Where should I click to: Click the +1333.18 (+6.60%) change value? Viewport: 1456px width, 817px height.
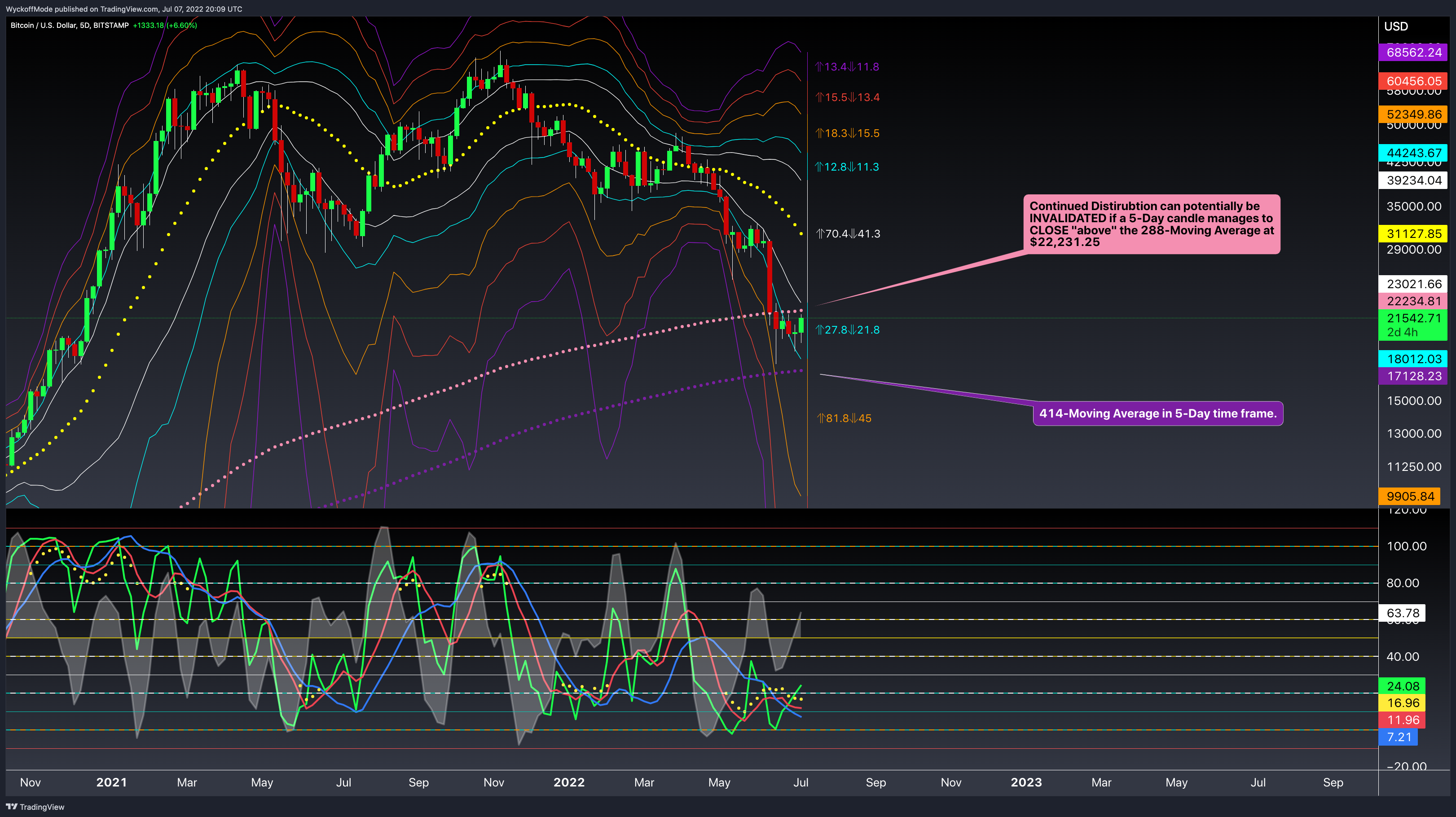tap(165, 26)
